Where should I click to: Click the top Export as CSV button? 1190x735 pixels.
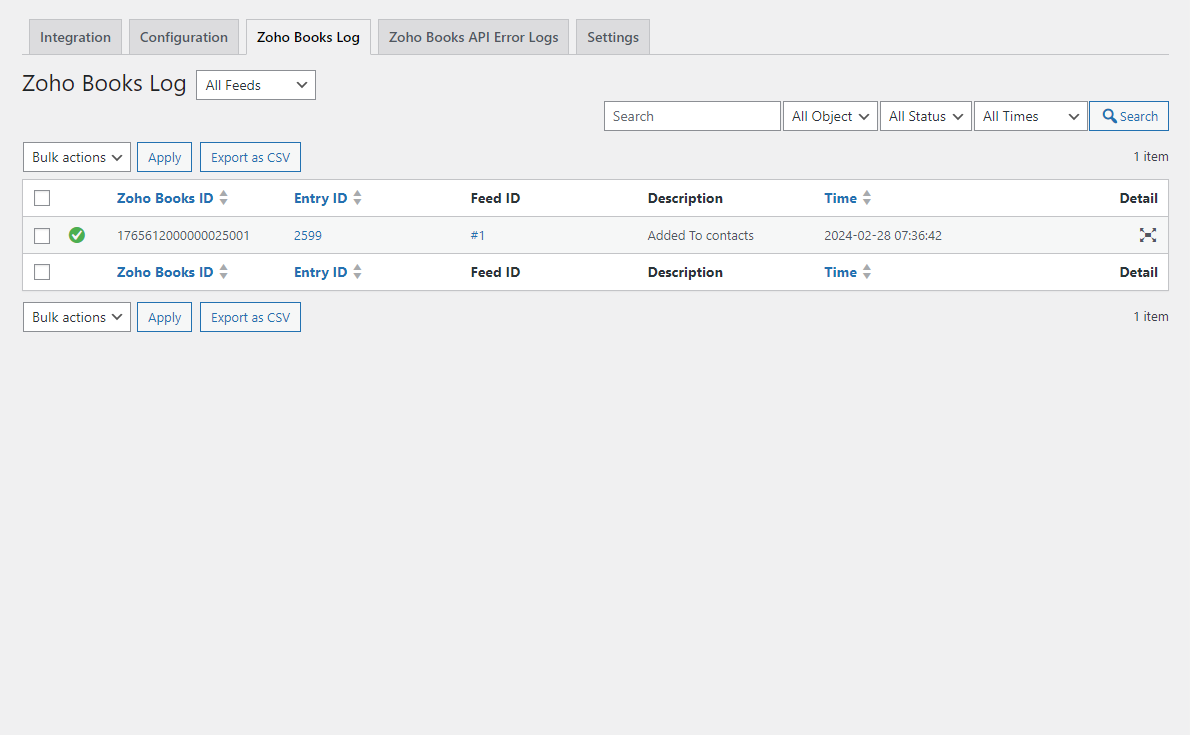(x=250, y=157)
